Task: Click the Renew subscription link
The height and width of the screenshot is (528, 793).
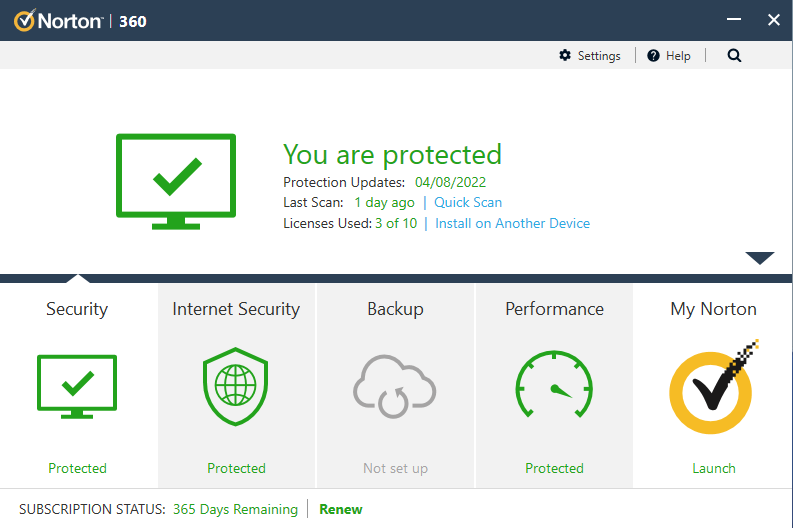Action: pos(341,509)
